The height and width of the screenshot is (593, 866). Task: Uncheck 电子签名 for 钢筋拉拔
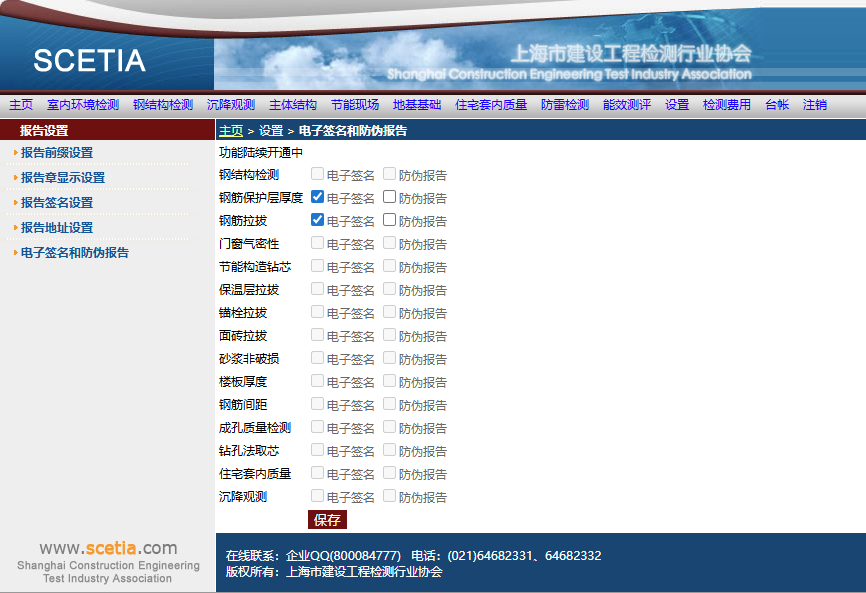tap(317, 220)
